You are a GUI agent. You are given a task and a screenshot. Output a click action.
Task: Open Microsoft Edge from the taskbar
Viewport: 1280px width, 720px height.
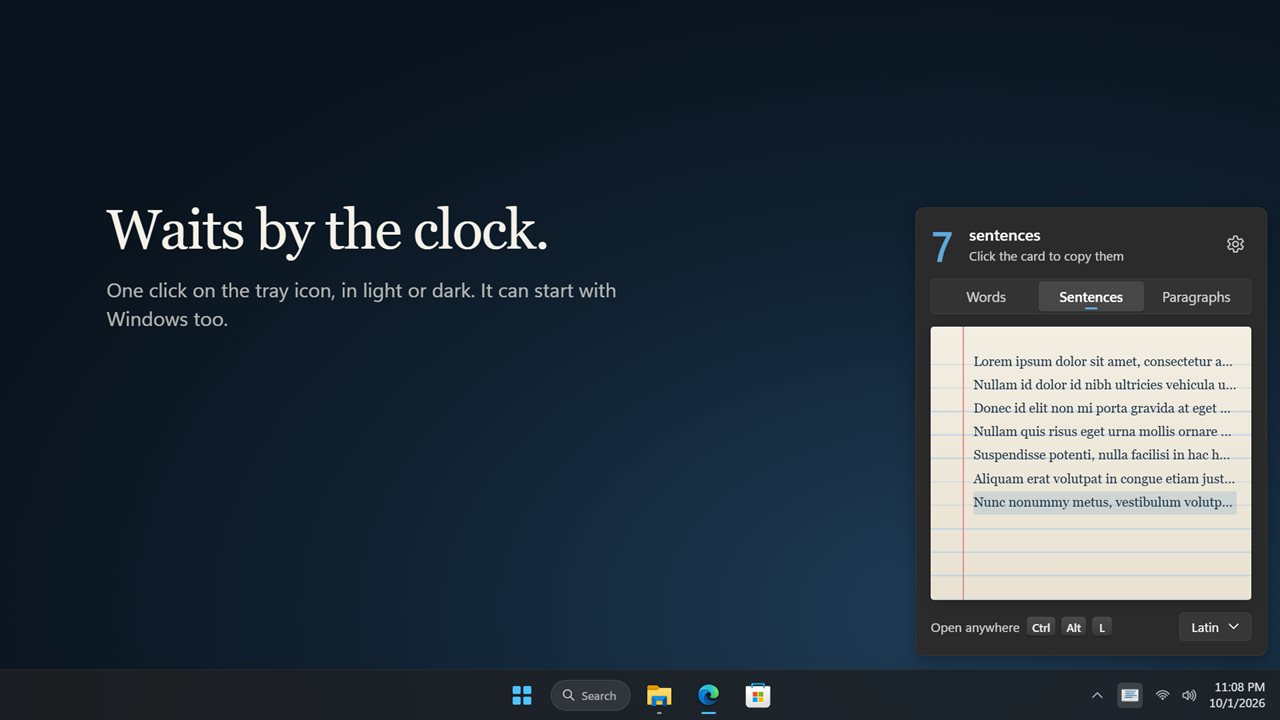(x=708, y=695)
